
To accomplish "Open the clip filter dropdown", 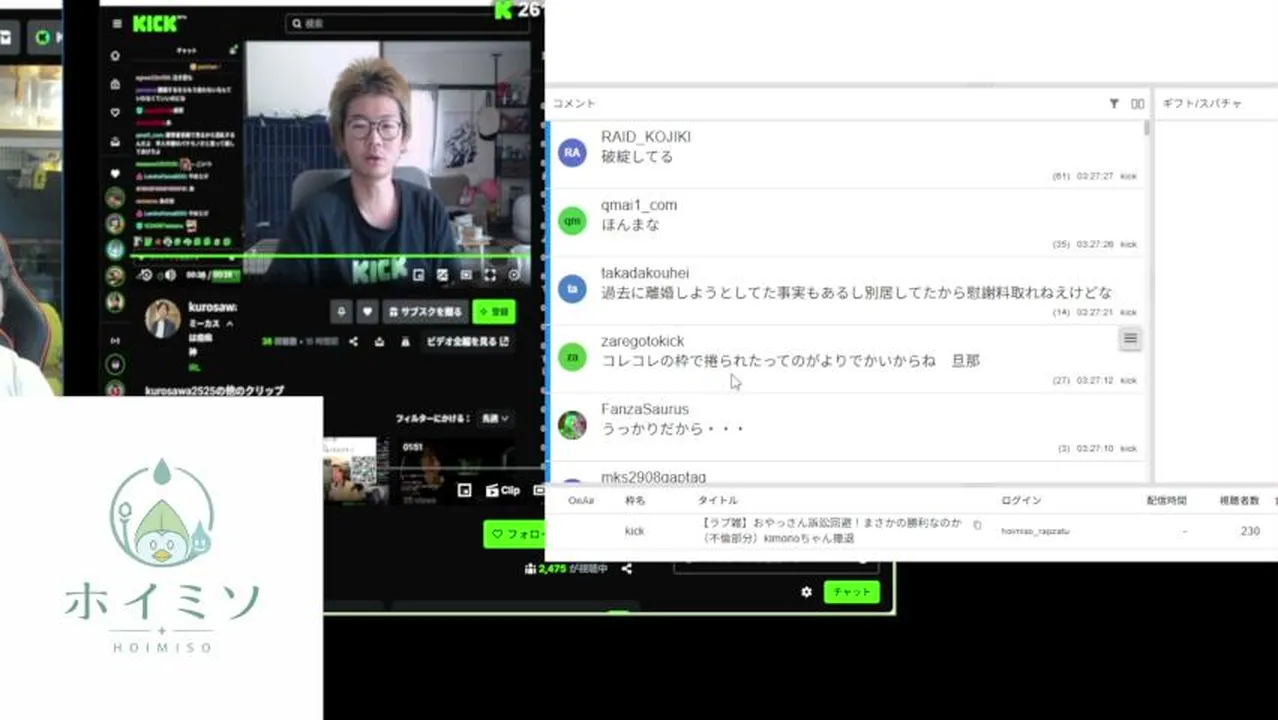I will coord(494,418).
